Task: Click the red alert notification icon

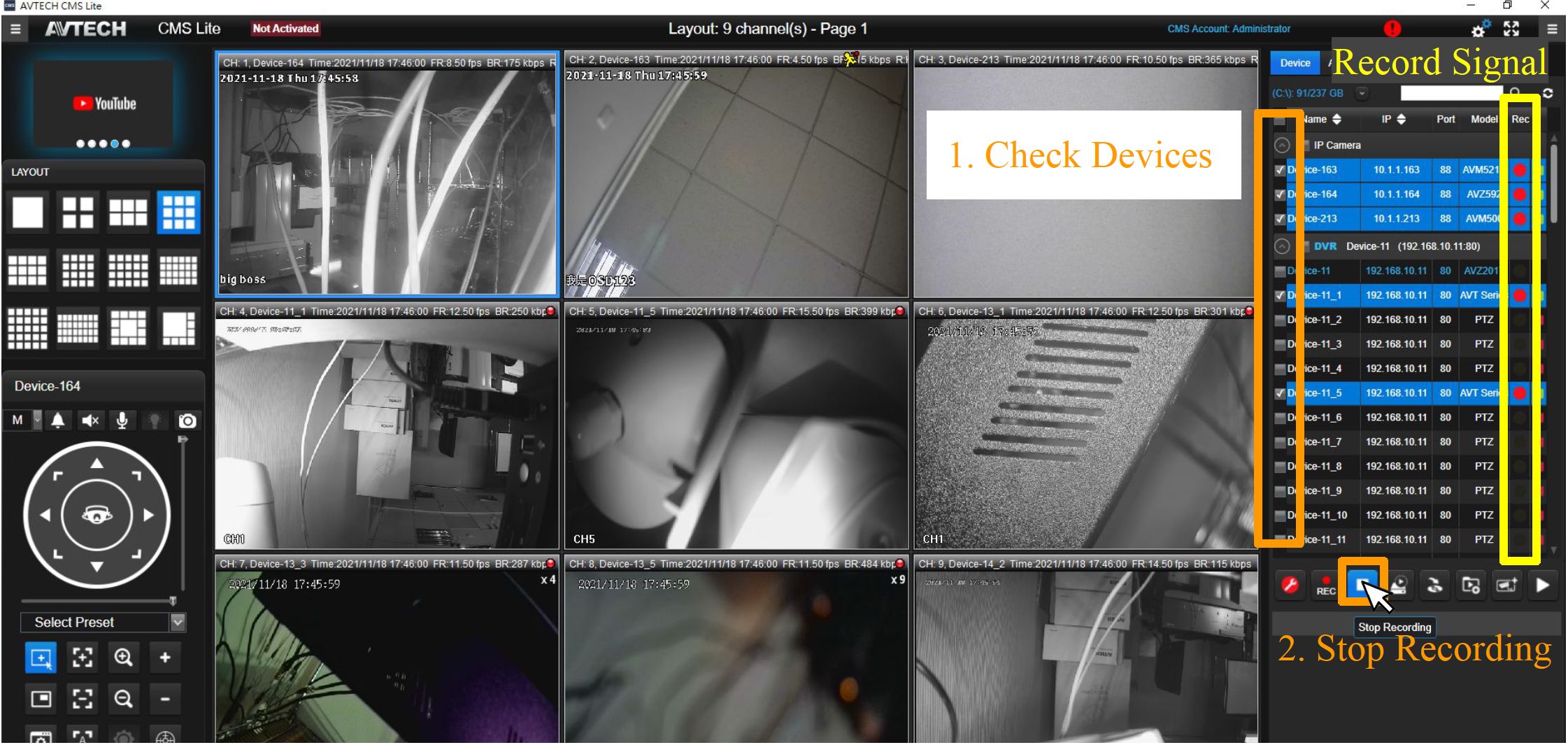Action: click(1392, 29)
